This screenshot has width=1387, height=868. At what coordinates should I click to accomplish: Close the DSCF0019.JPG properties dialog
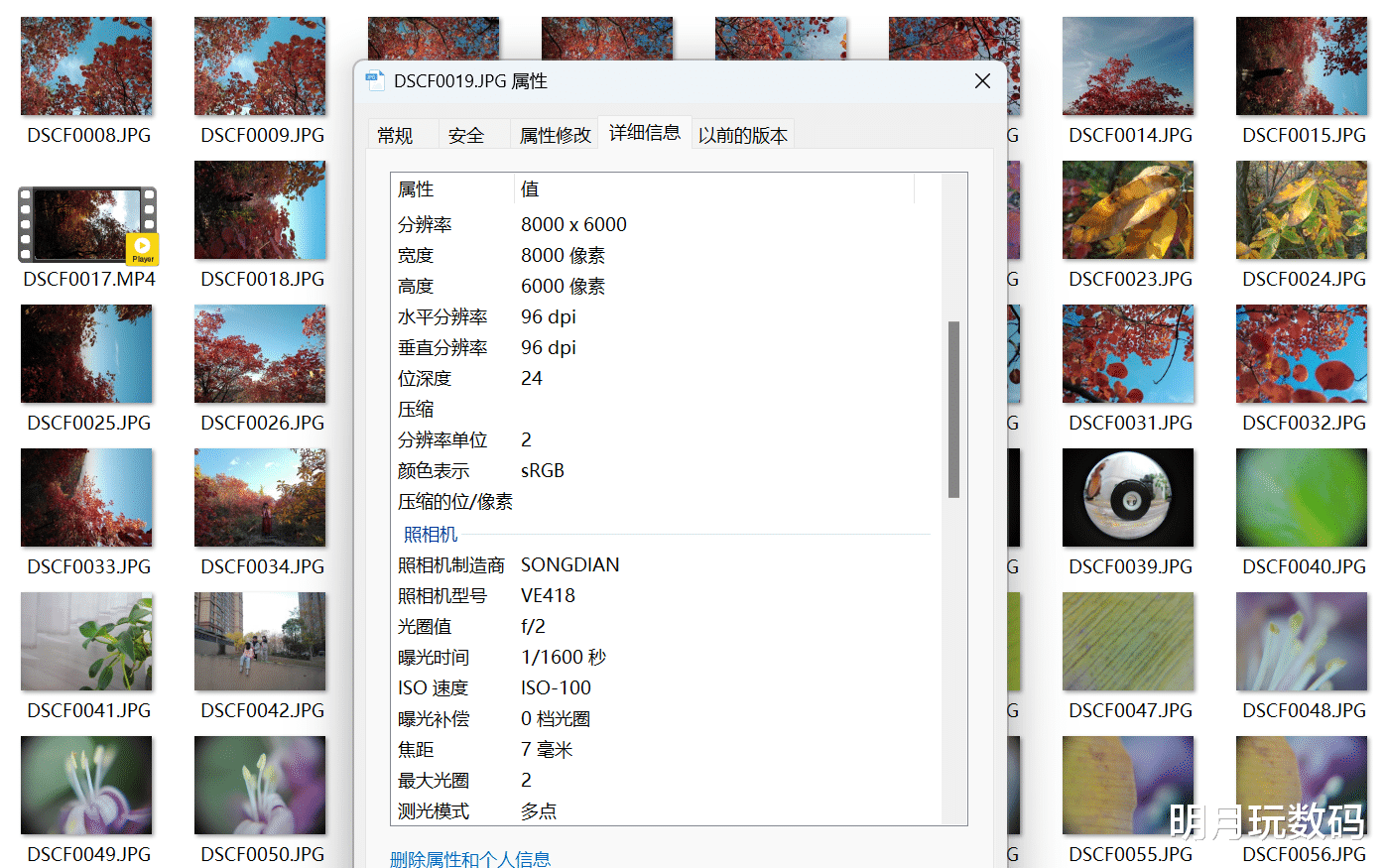tap(982, 81)
